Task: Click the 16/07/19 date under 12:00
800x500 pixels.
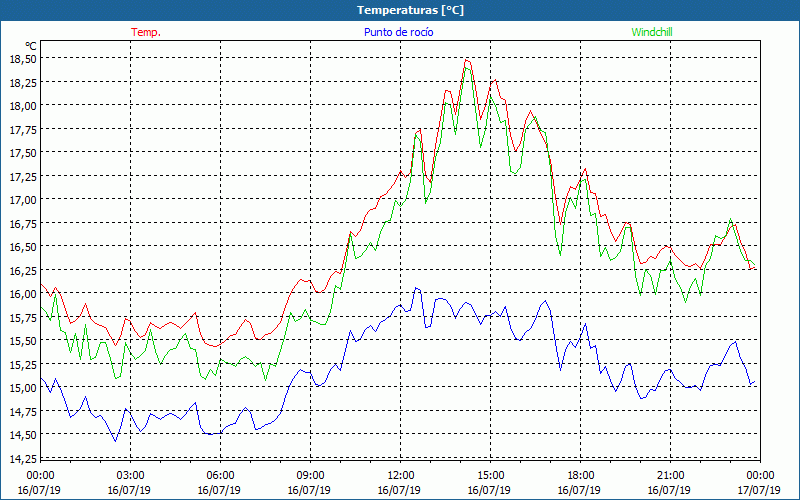Action: (399, 490)
